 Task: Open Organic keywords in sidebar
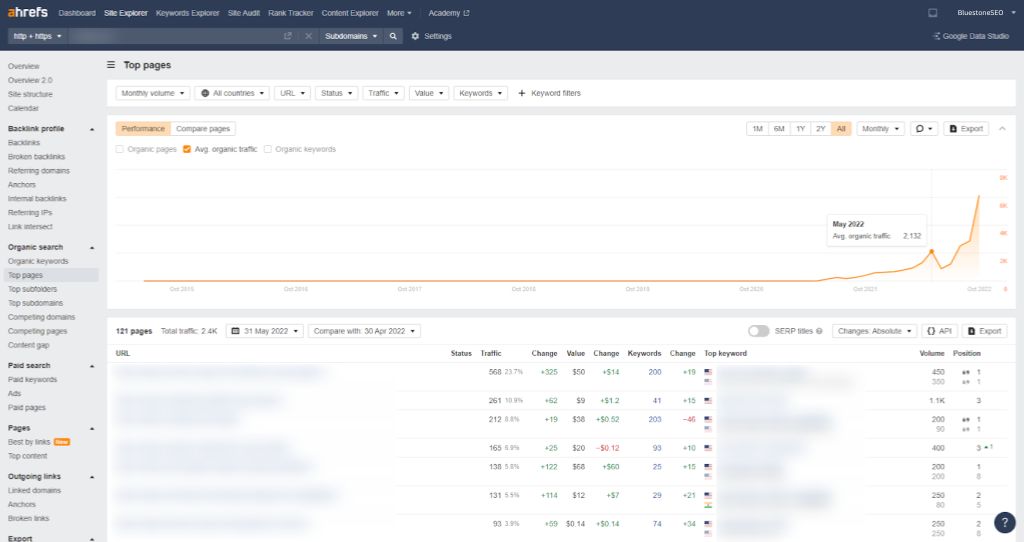38,261
